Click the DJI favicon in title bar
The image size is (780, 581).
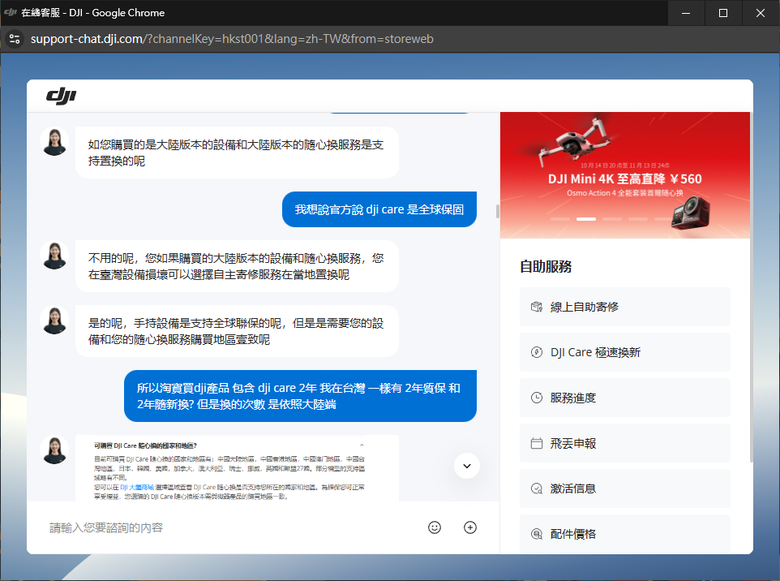tap(10, 12)
